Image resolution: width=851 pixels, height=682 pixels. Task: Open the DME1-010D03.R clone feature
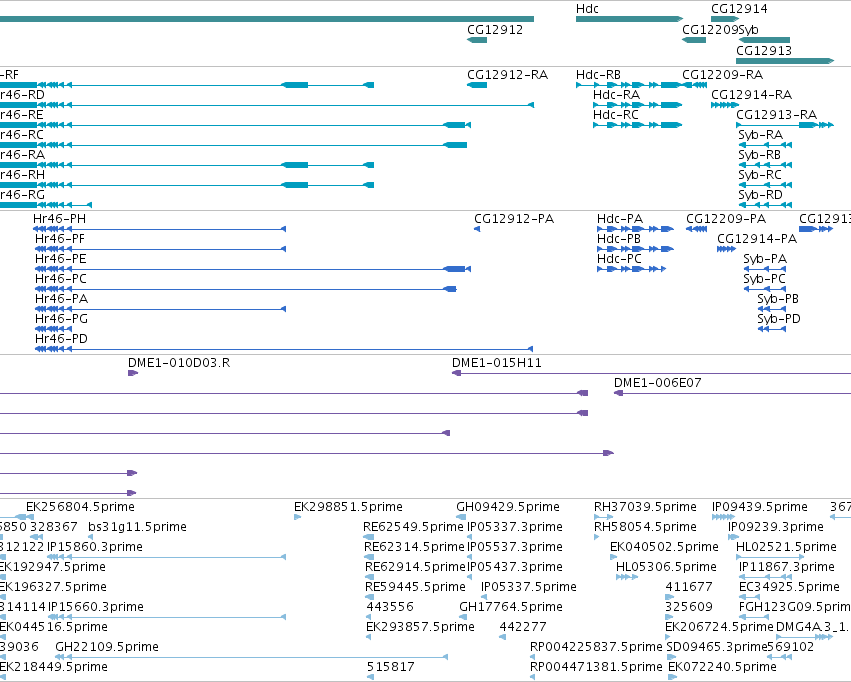coord(133,373)
